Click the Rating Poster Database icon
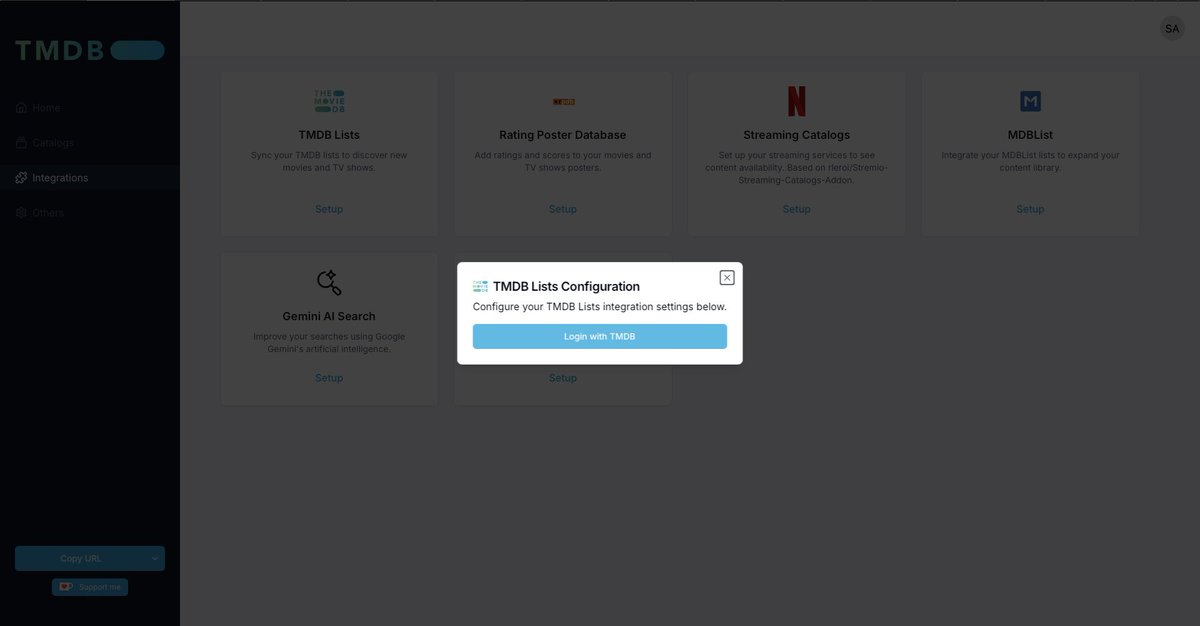Viewport: 1200px width, 626px height. [563, 101]
